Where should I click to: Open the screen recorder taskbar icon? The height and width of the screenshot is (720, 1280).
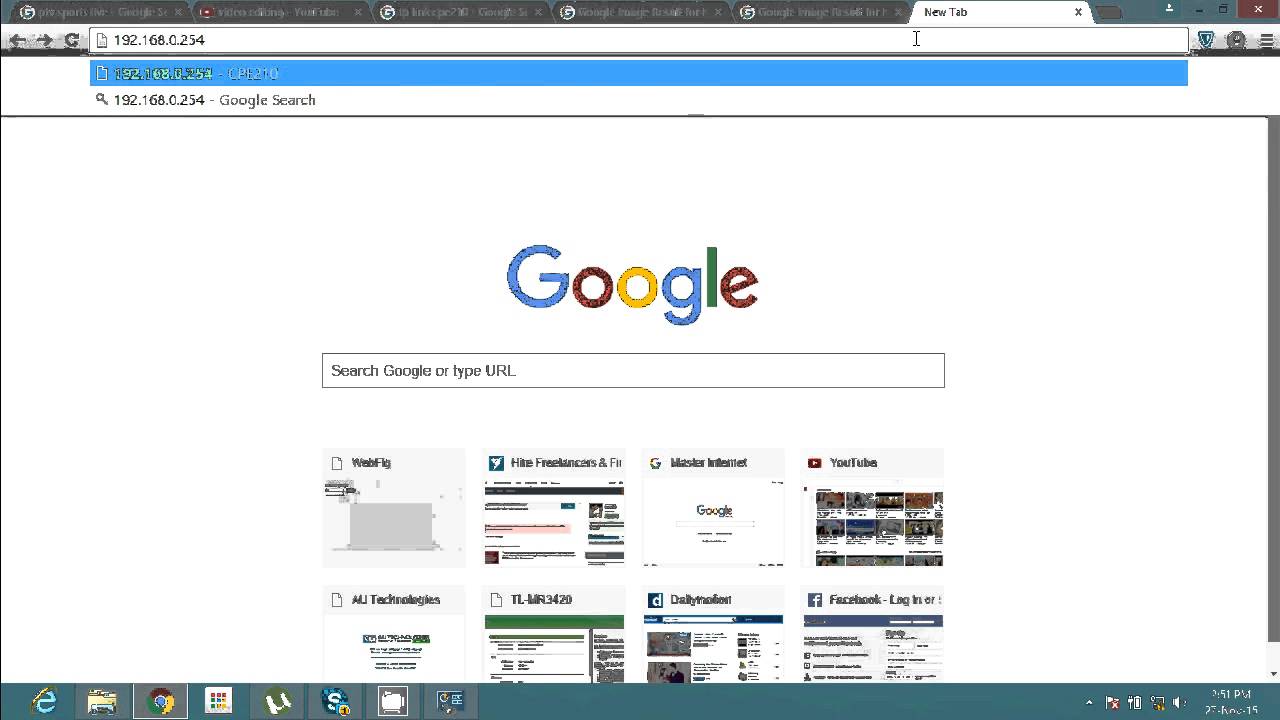[393, 702]
